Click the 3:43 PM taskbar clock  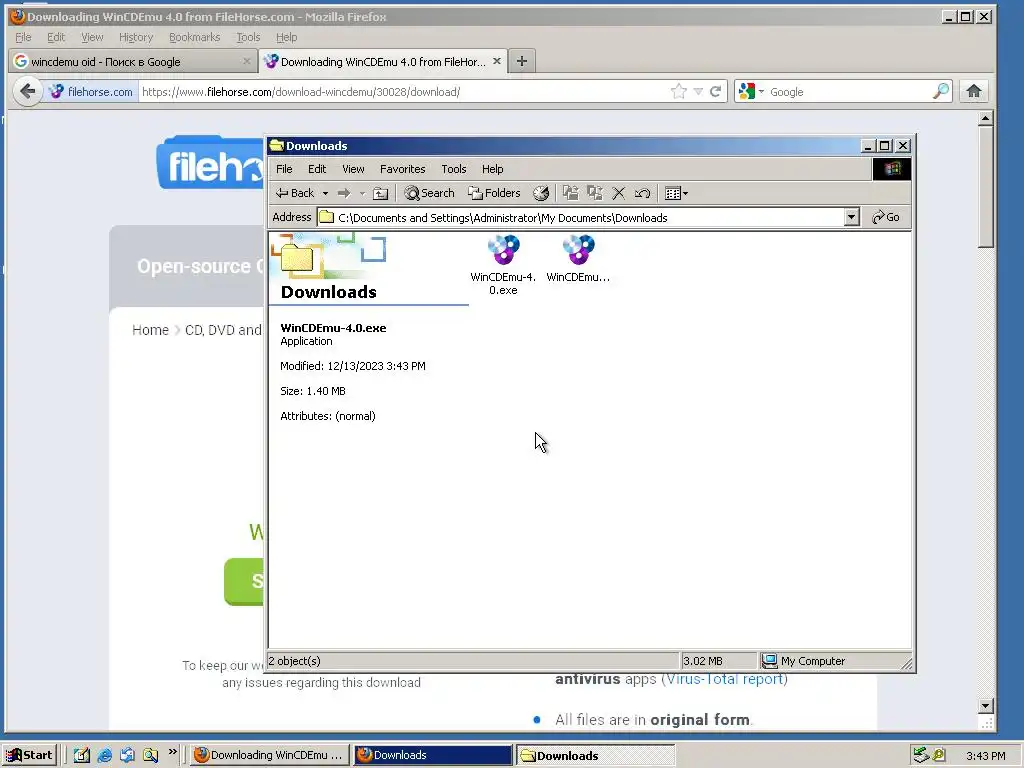tap(985, 756)
